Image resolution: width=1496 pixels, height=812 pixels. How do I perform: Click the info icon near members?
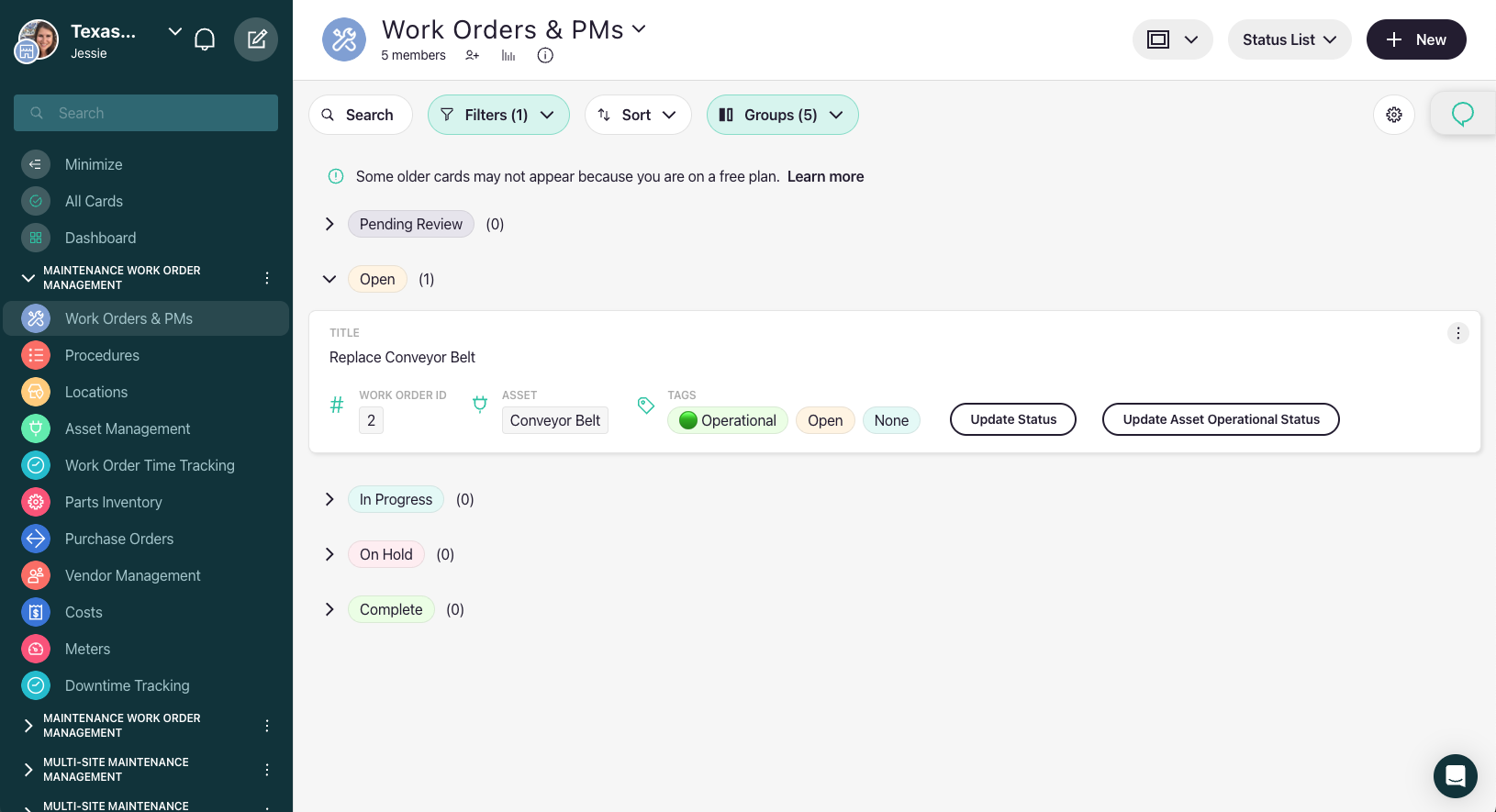click(x=545, y=55)
